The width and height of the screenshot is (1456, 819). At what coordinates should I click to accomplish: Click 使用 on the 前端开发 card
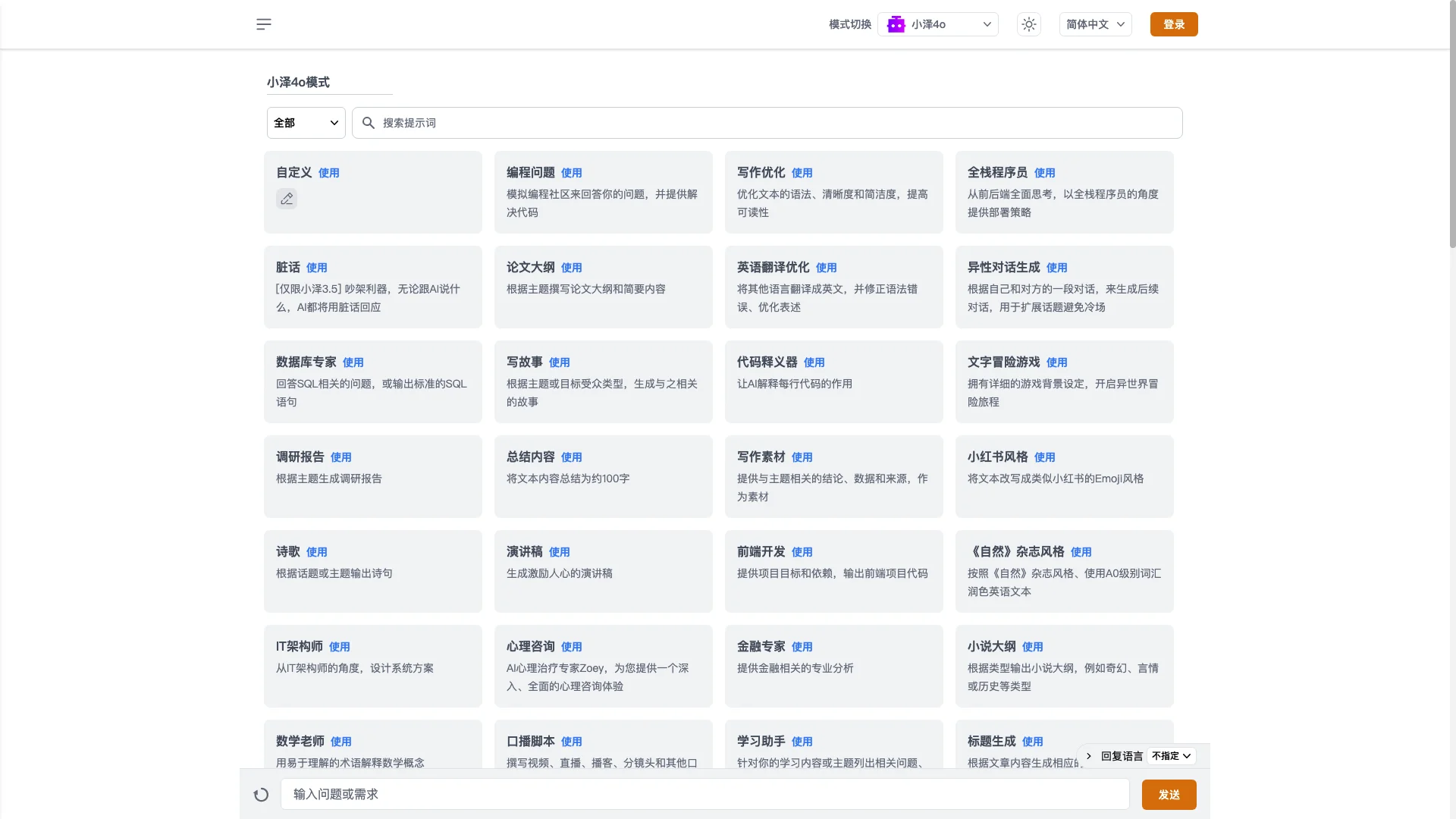(x=802, y=552)
